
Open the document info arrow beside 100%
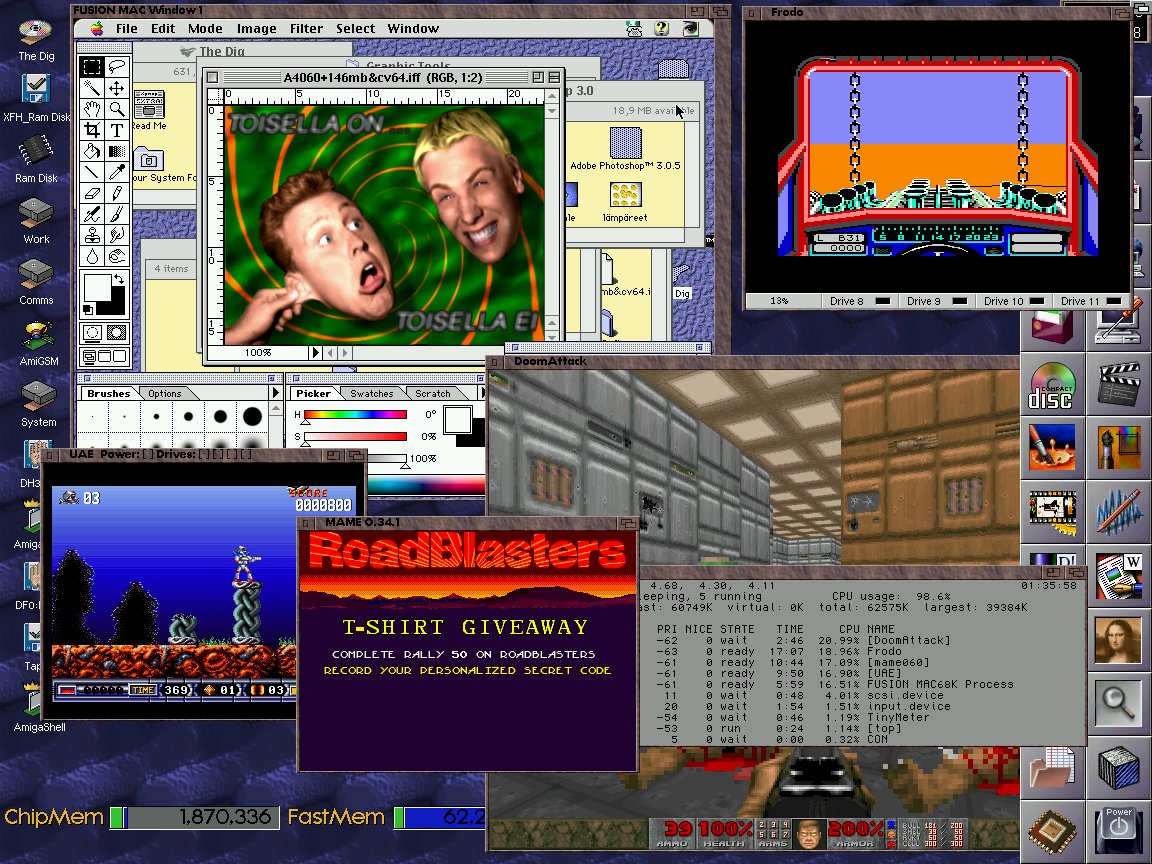point(316,353)
